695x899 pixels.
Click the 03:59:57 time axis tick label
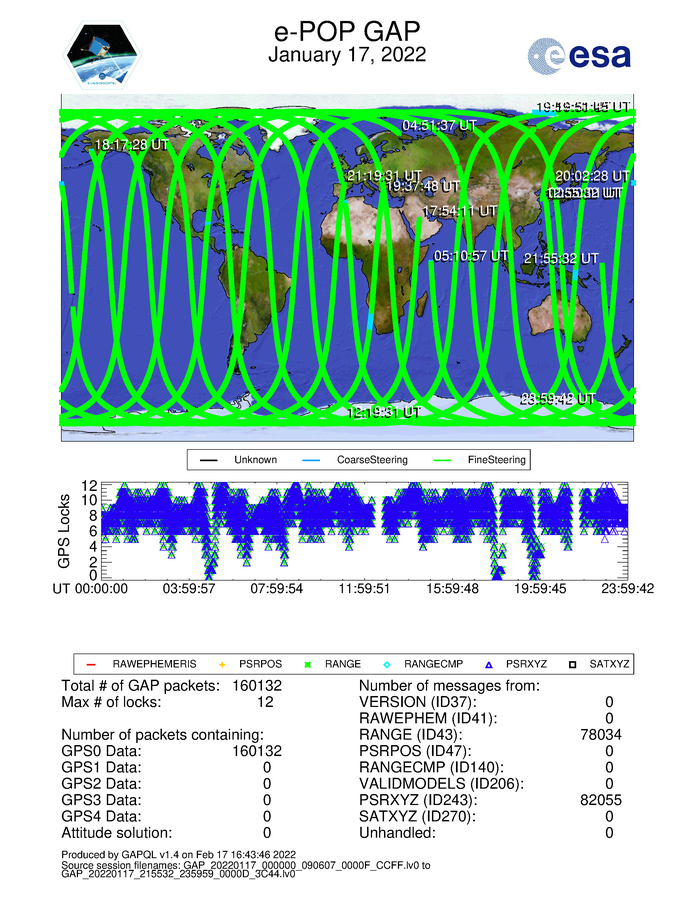(189, 589)
